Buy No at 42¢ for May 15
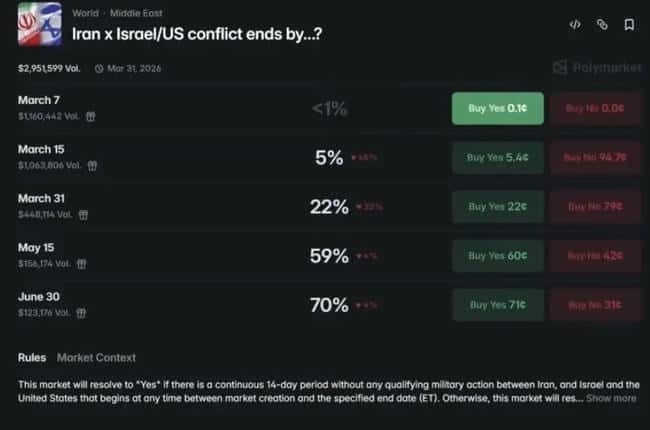 click(x=594, y=255)
